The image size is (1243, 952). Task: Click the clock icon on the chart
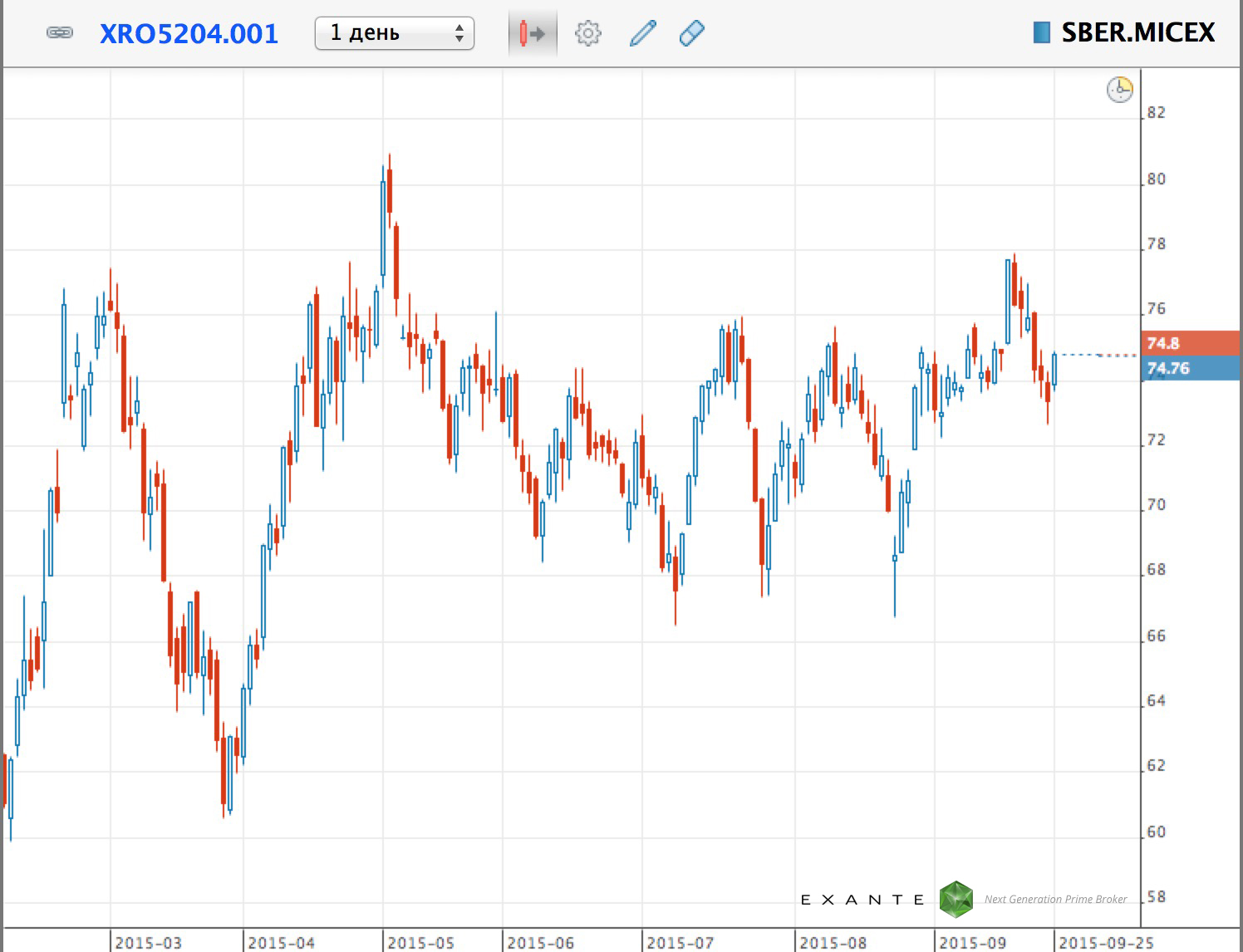(x=1119, y=89)
